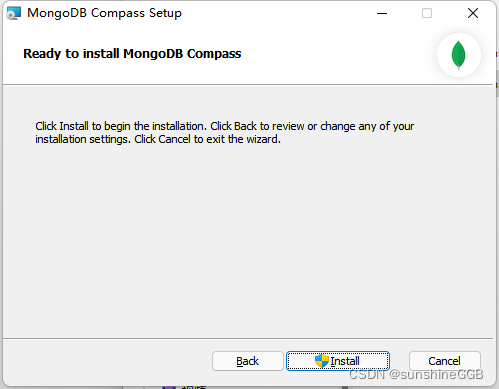Click the 'MongoDB Compass Setup' title text
The width and height of the screenshot is (499, 389).
104,13
